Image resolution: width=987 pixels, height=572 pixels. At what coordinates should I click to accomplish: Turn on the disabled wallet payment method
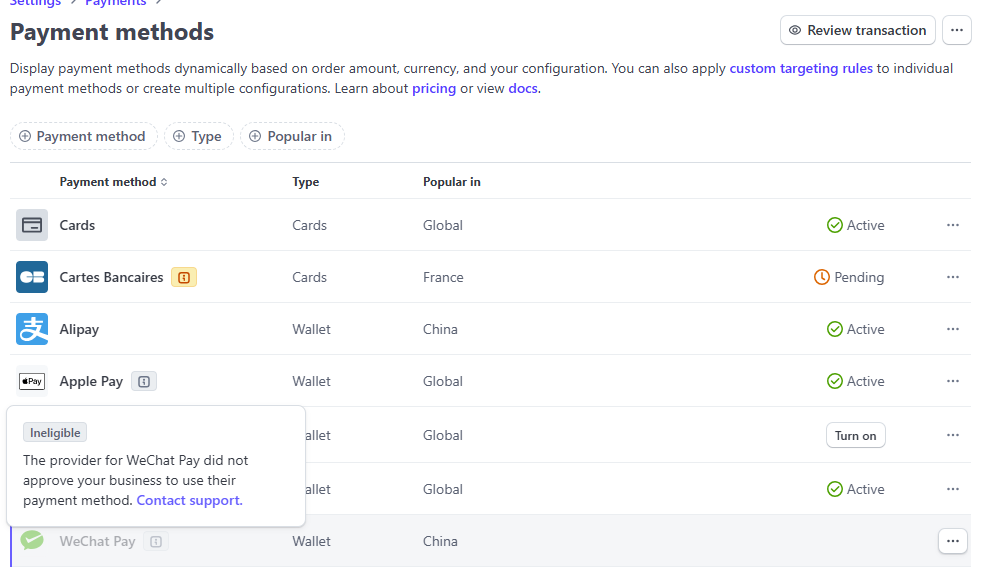(855, 435)
